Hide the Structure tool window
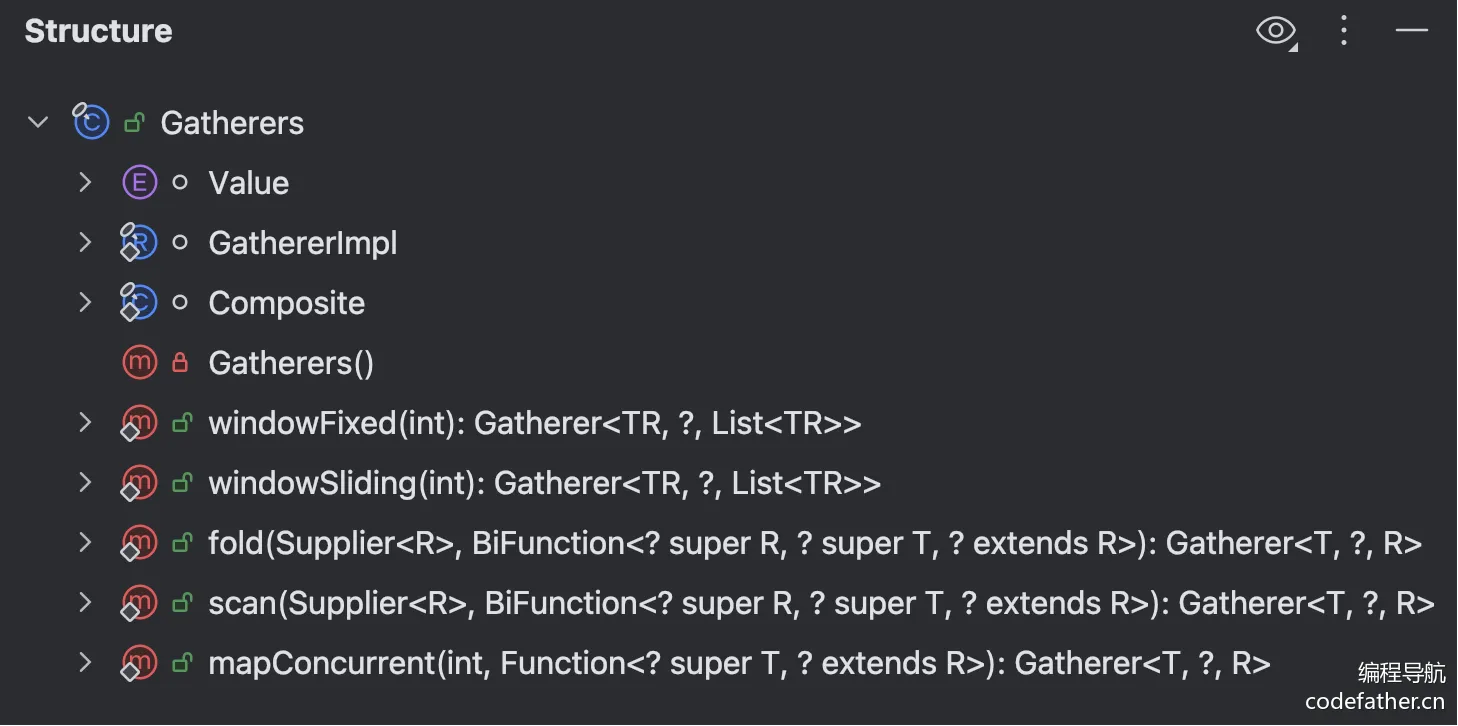This screenshot has width=1458, height=726. tap(1411, 31)
